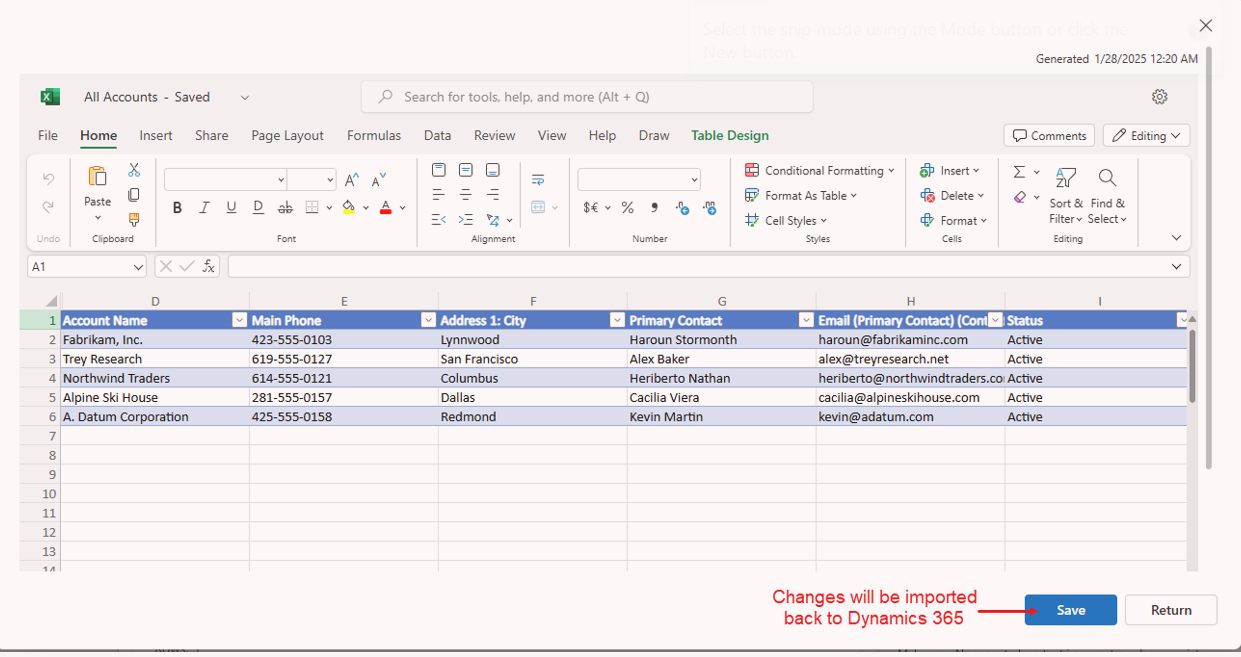
Task: Select the Cut icon in Clipboard group
Action: (x=135, y=170)
